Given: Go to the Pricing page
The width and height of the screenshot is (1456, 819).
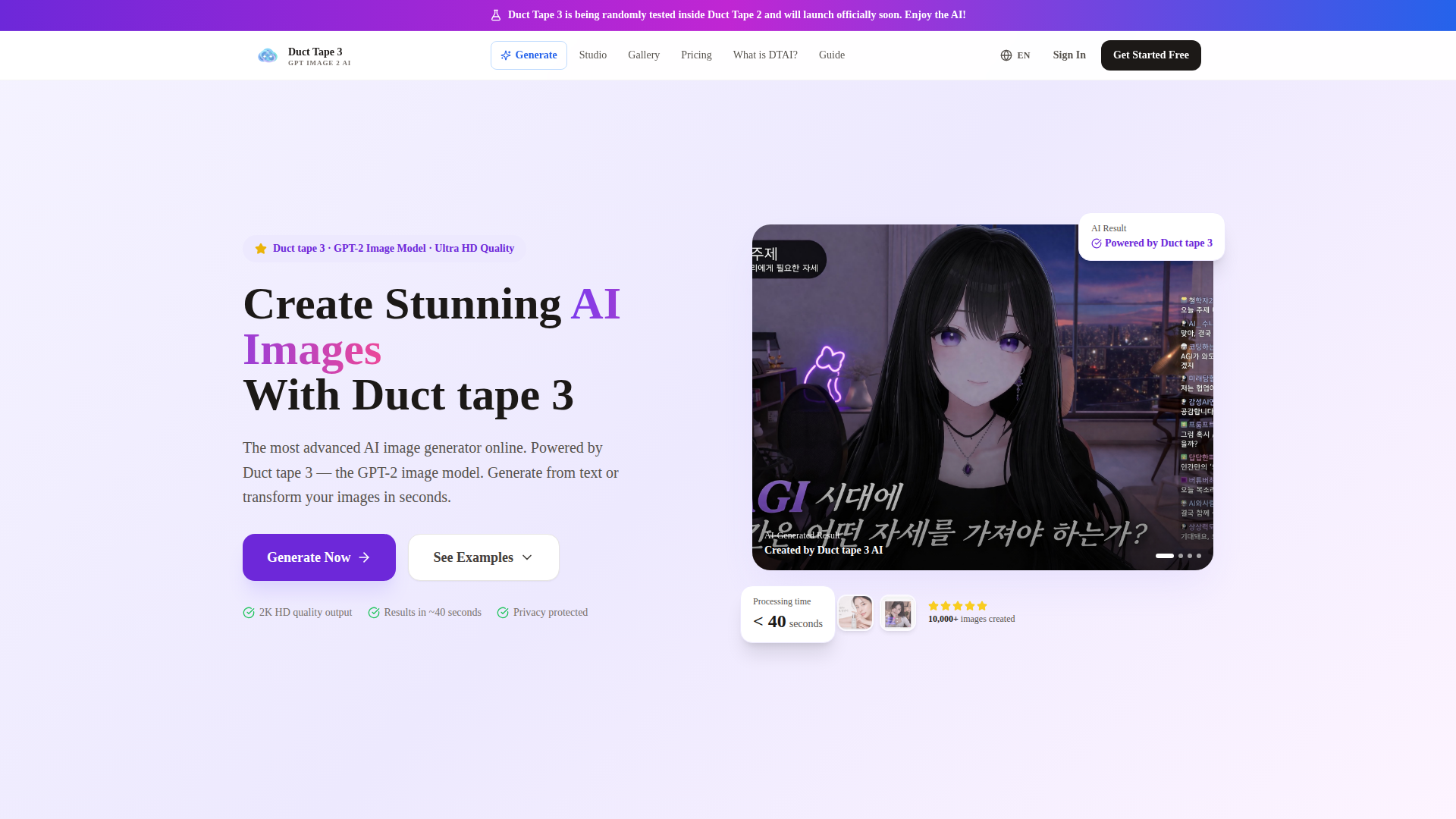Looking at the screenshot, I should 696,55.
